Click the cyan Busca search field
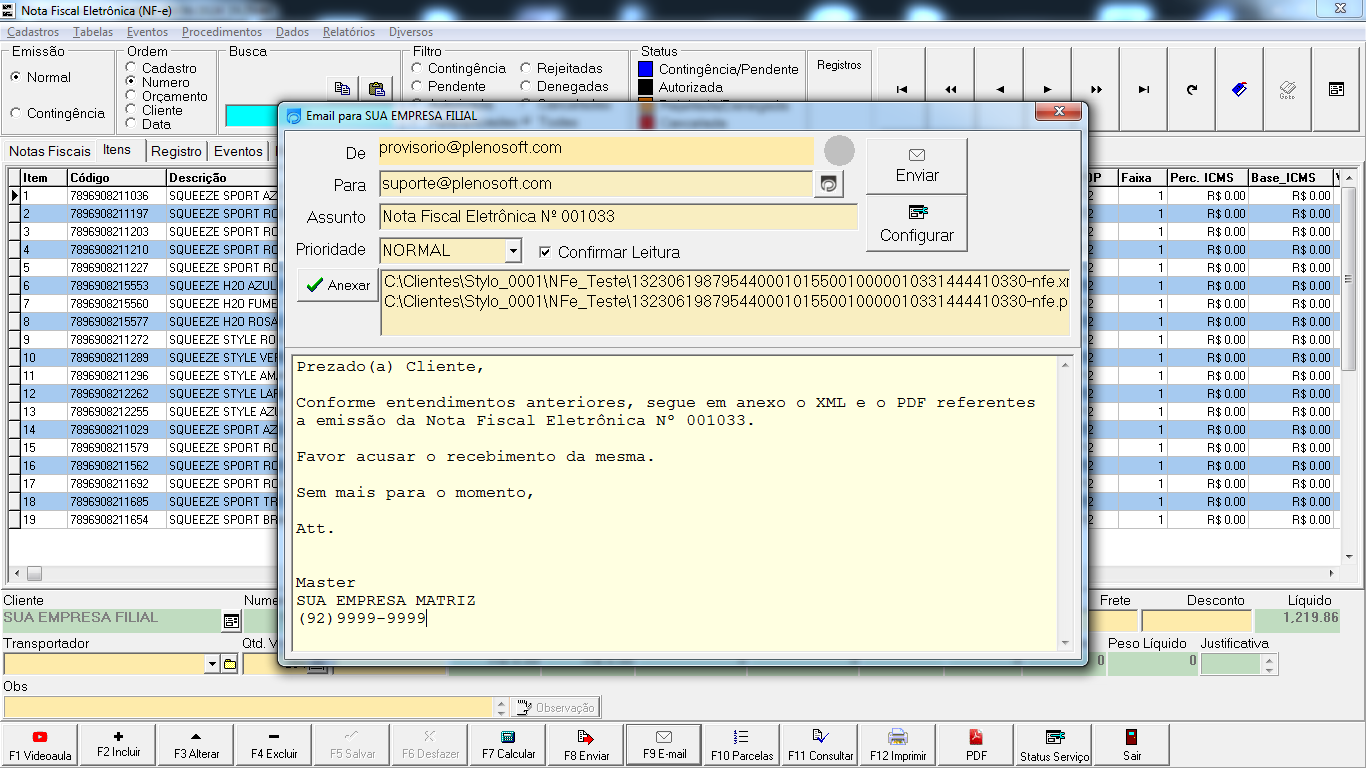 (252, 115)
